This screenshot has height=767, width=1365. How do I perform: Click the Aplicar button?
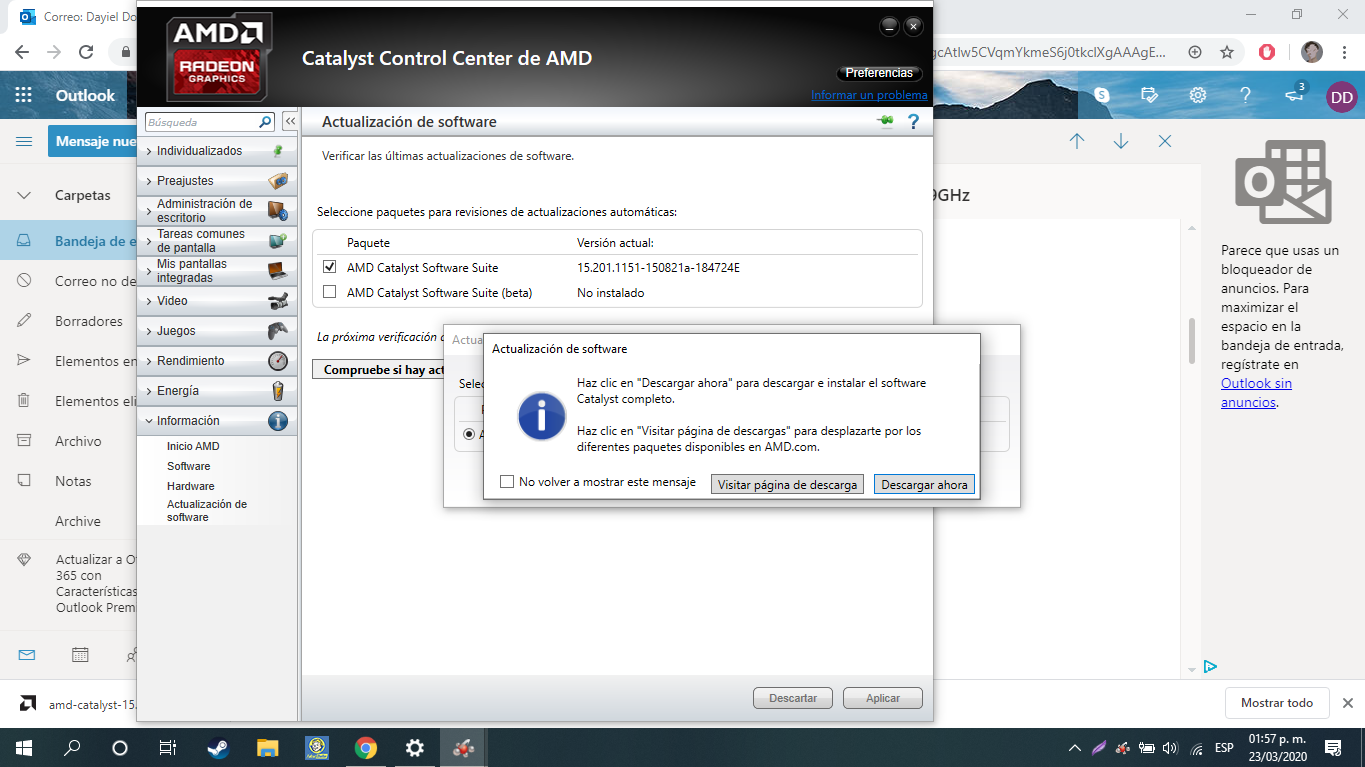[883, 698]
